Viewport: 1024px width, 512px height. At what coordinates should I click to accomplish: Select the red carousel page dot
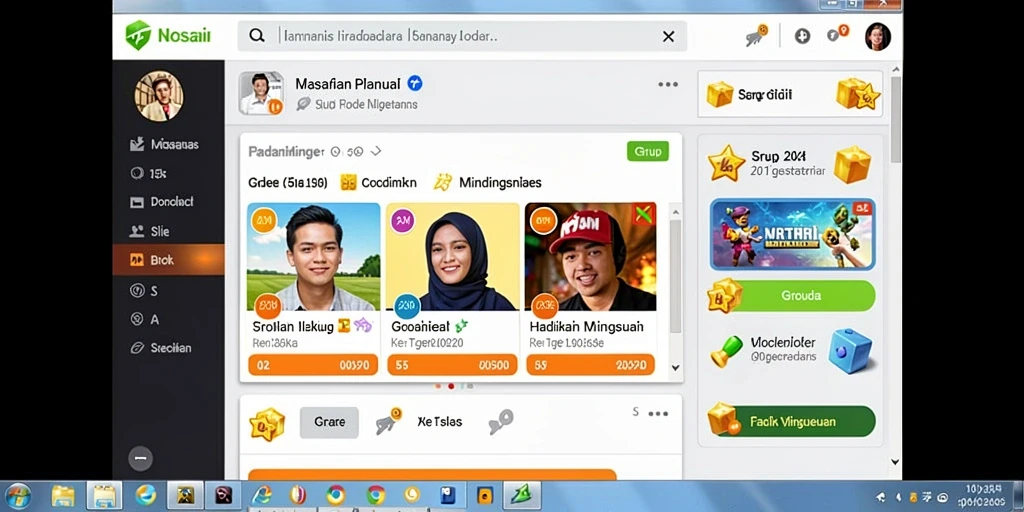click(x=451, y=386)
